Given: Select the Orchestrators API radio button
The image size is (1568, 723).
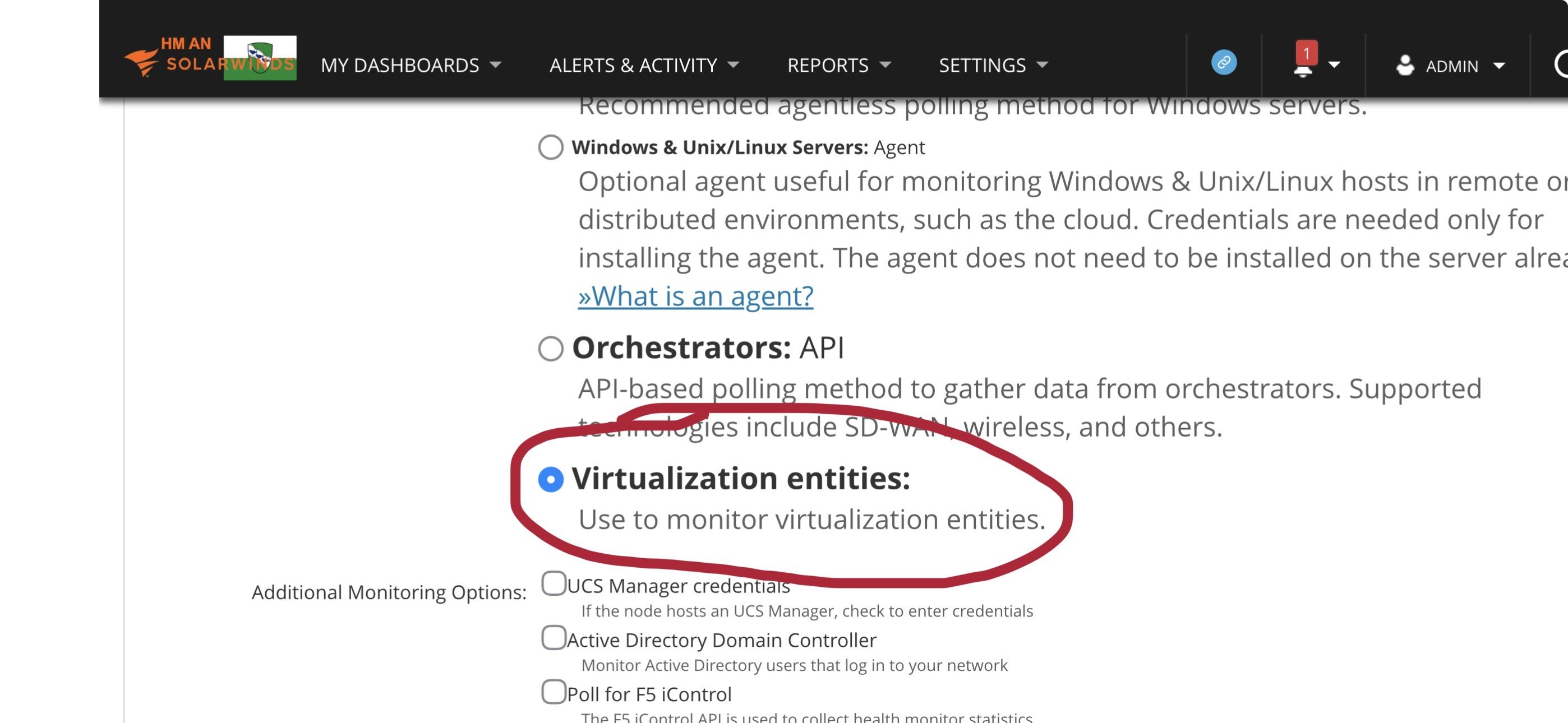Looking at the screenshot, I should [550, 349].
